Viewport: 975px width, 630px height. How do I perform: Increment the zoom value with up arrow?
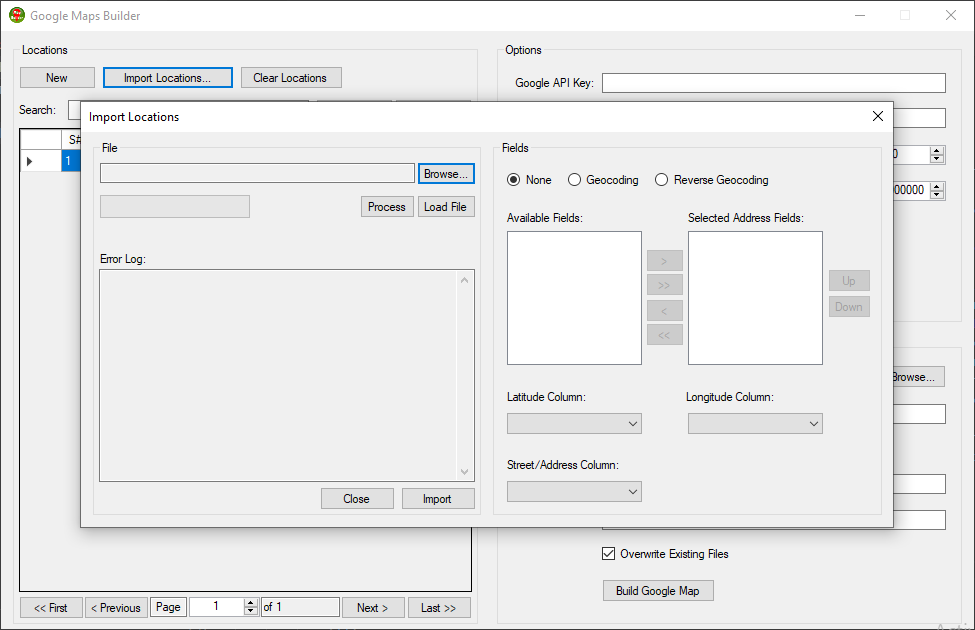(937, 151)
